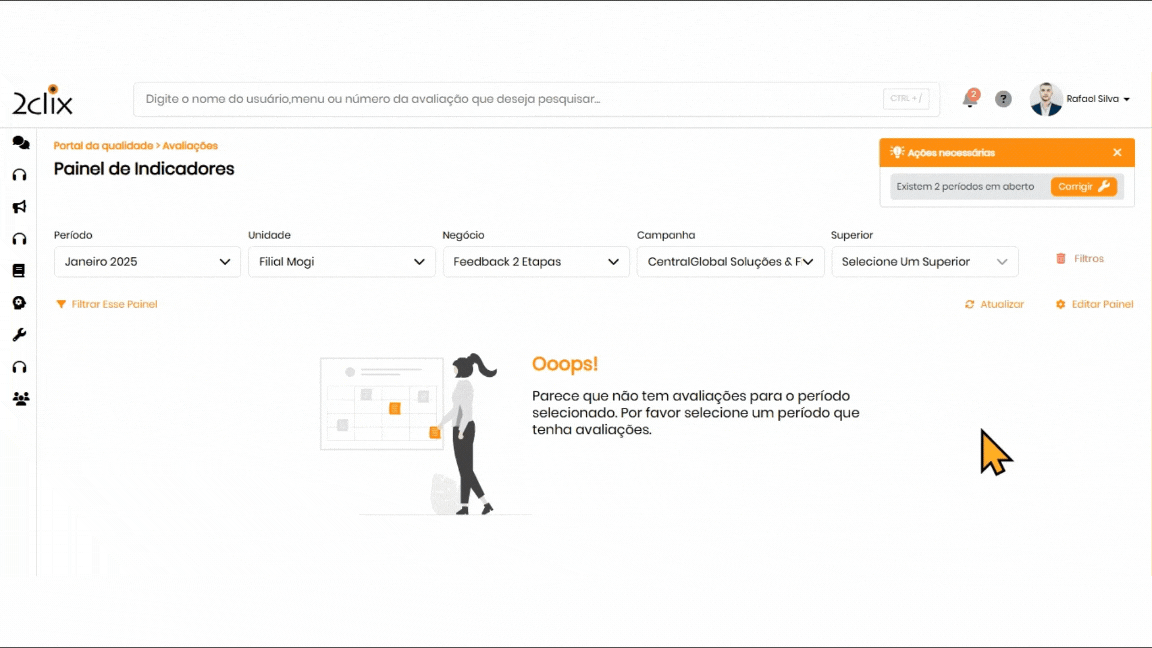
Task: Open the users group sidebar icon
Action: click(x=20, y=399)
